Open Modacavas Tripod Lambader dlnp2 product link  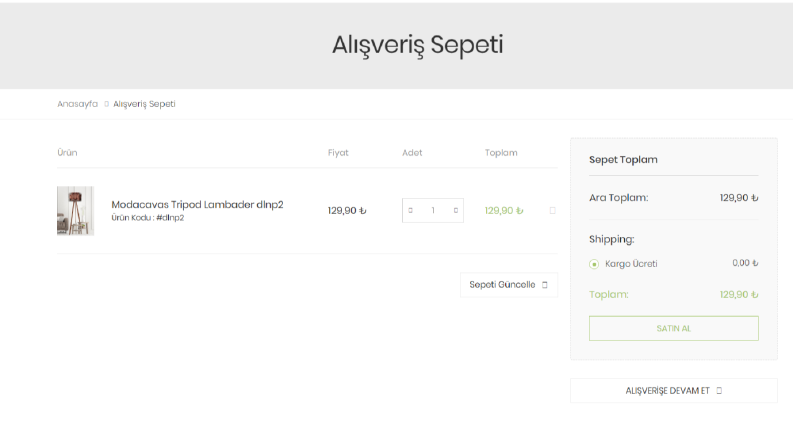point(197,204)
